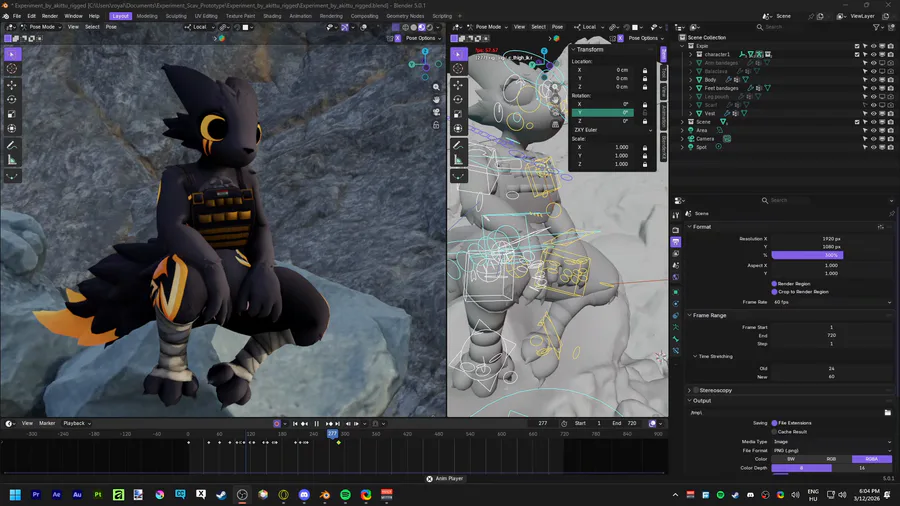The width and height of the screenshot is (900, 506).
Task: Open the Render menu
Action: 50,16
